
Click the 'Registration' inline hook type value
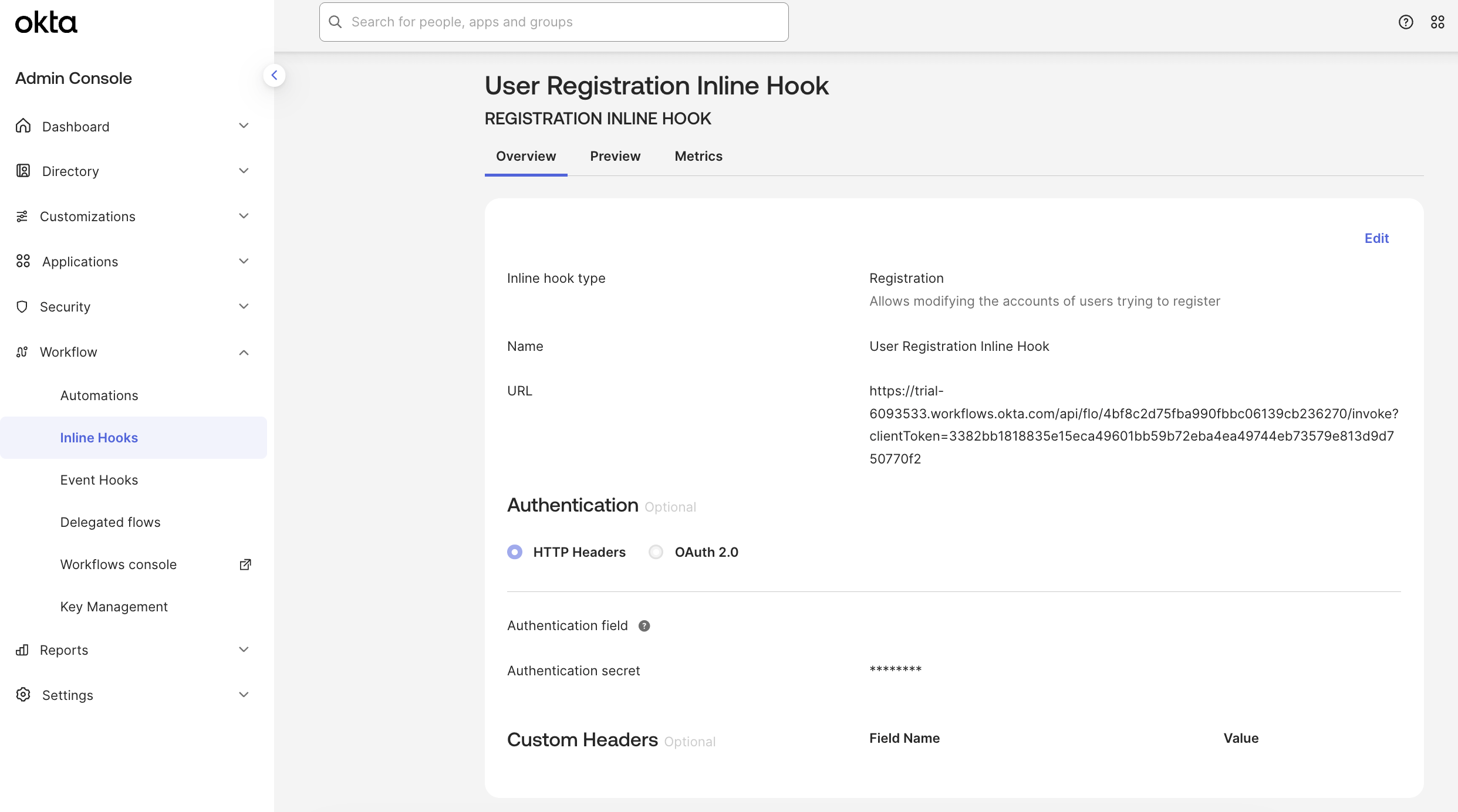coord(906,278)
